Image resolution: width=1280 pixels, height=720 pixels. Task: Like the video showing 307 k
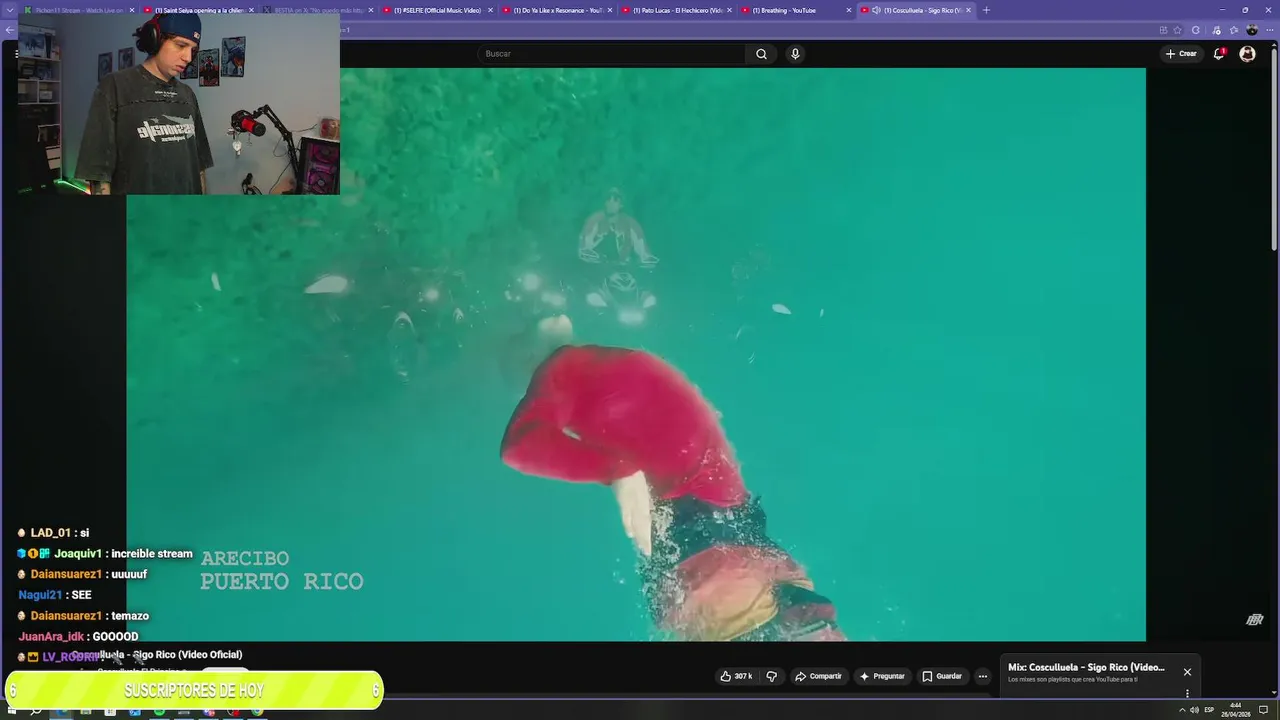point(736,676)
